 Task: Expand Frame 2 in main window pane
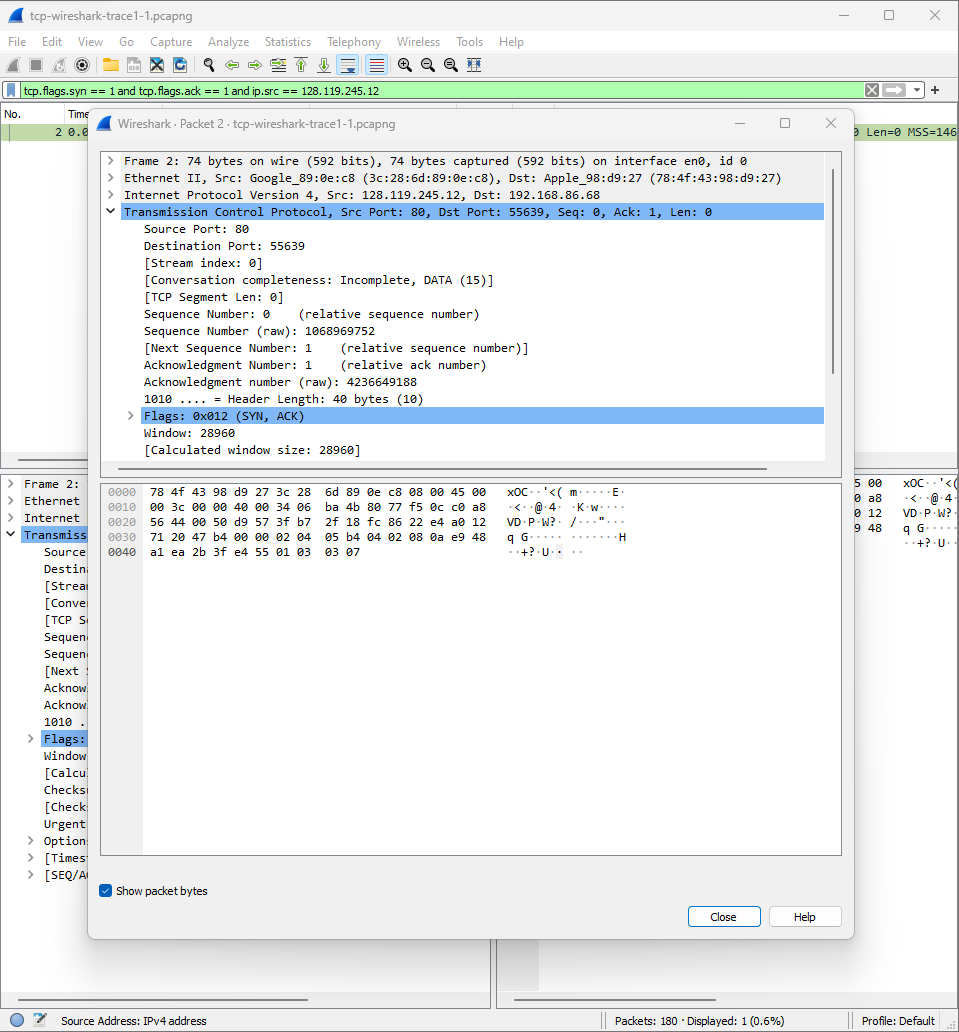[x=11, y=484]
